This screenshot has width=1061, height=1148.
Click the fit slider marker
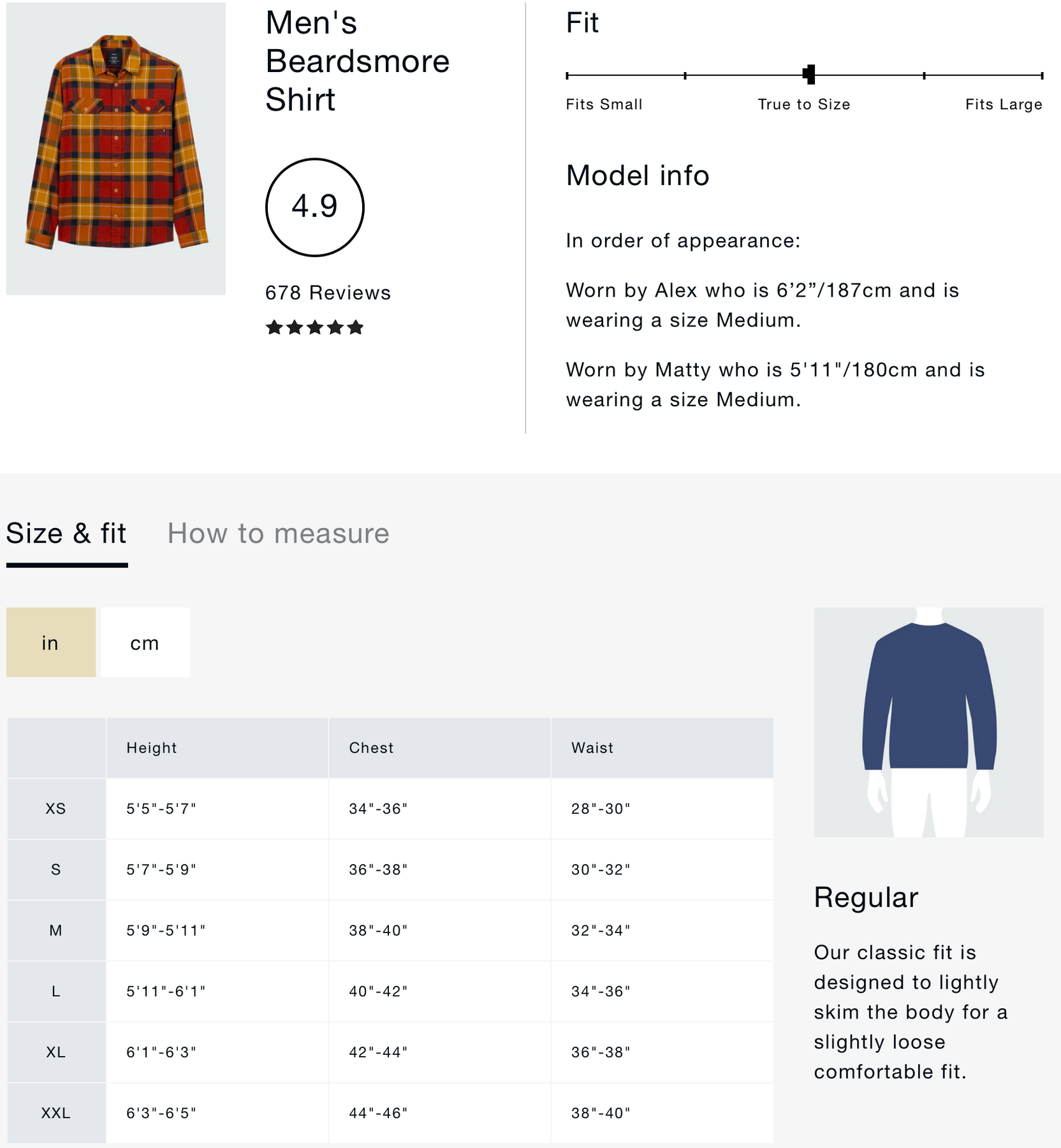(x=809, y=75)
